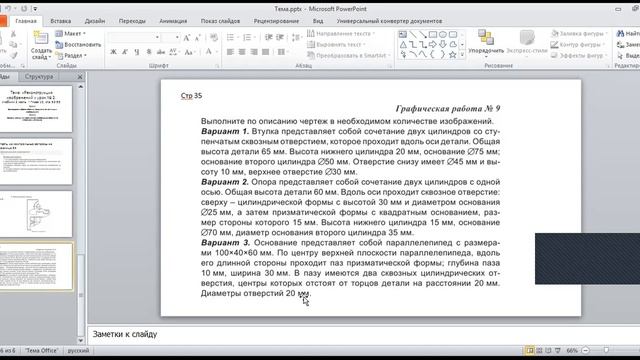This screenshot has height=360, width=640.
Task: Open the Показ слайдов ribbon tab
Action: point(220,21)
